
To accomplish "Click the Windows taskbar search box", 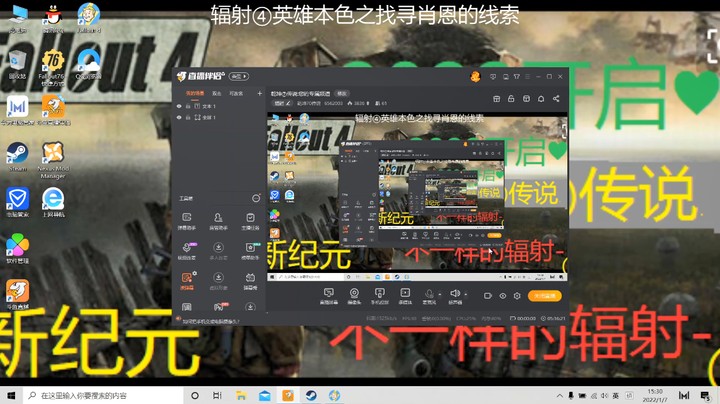I will (103, 395).
